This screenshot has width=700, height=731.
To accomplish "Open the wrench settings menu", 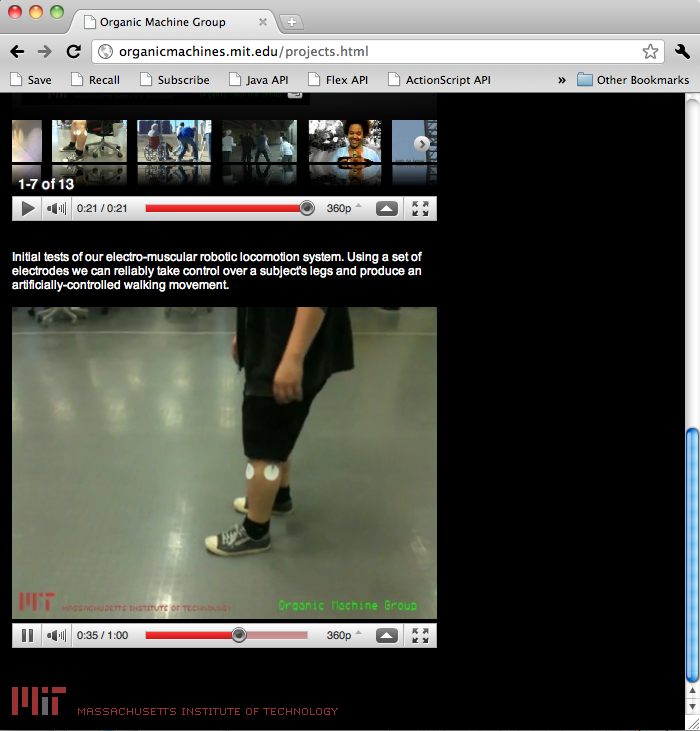I will [x=682, y=51].
